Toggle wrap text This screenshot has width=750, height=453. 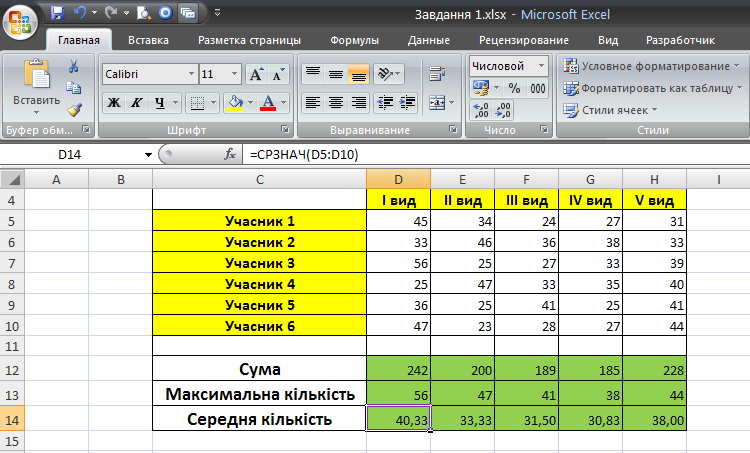pos(437,74)
